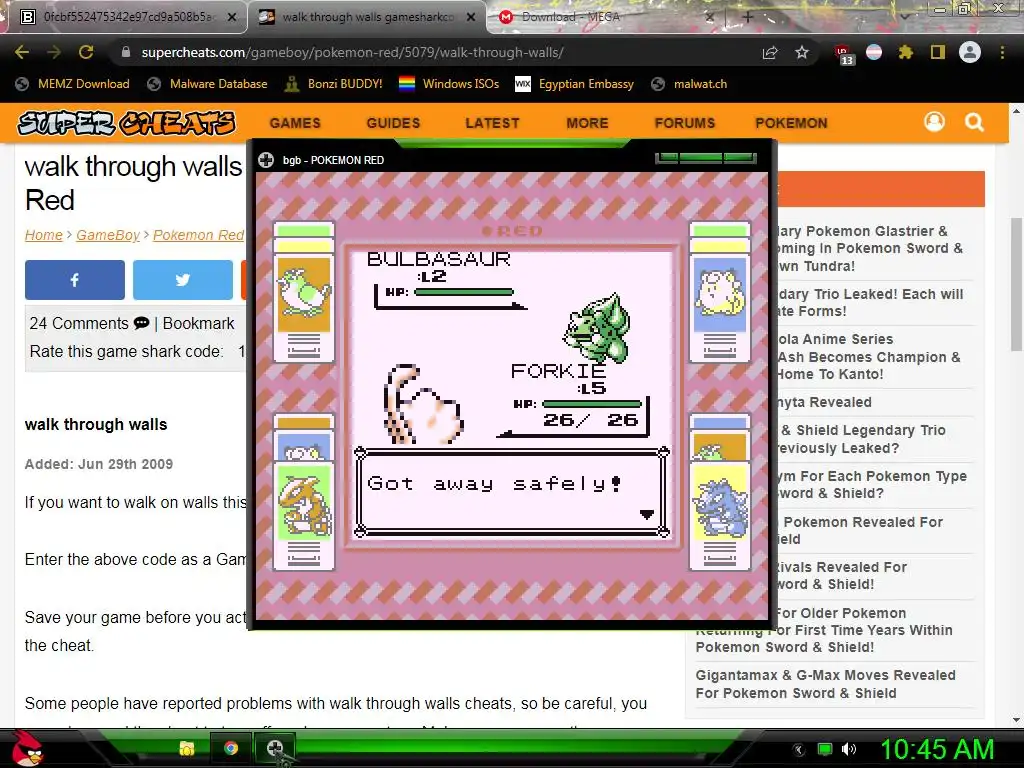Open File Explorer from the taskbar
The height and width of the screenshot is (768, 1024).
pyautogui.click(x=187, y=748)
